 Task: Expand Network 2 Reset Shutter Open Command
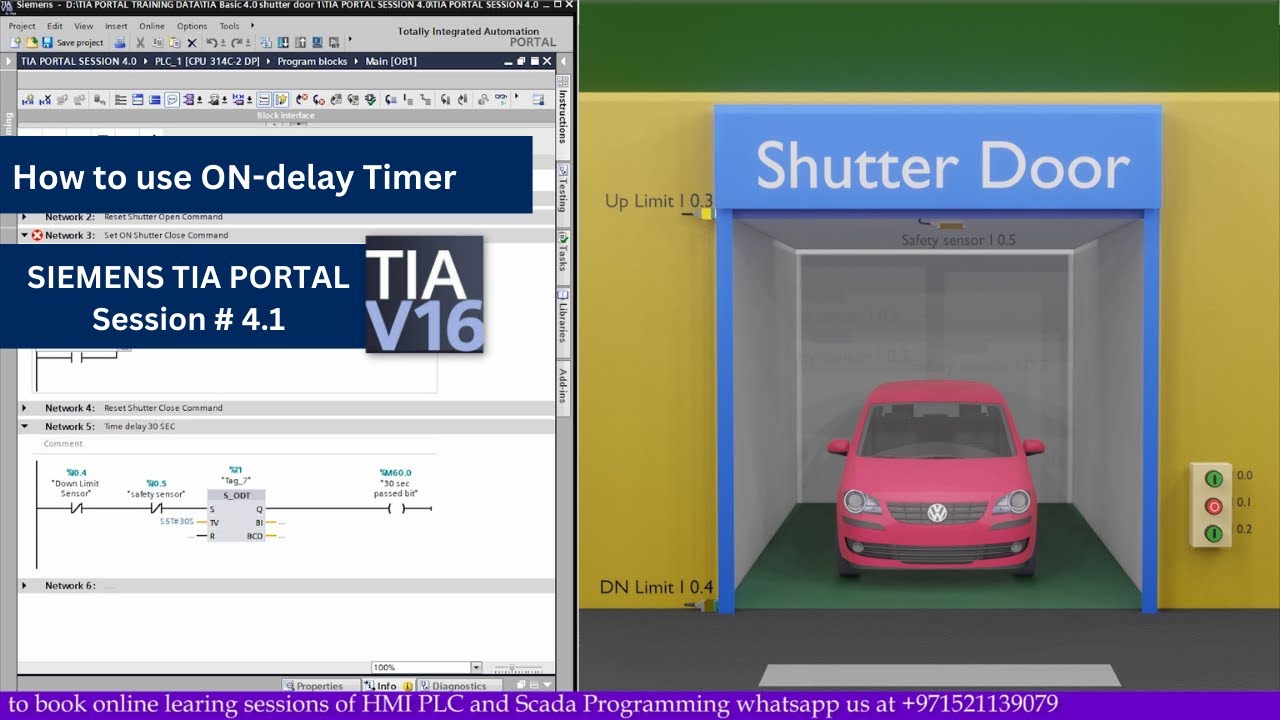[25, 217]
